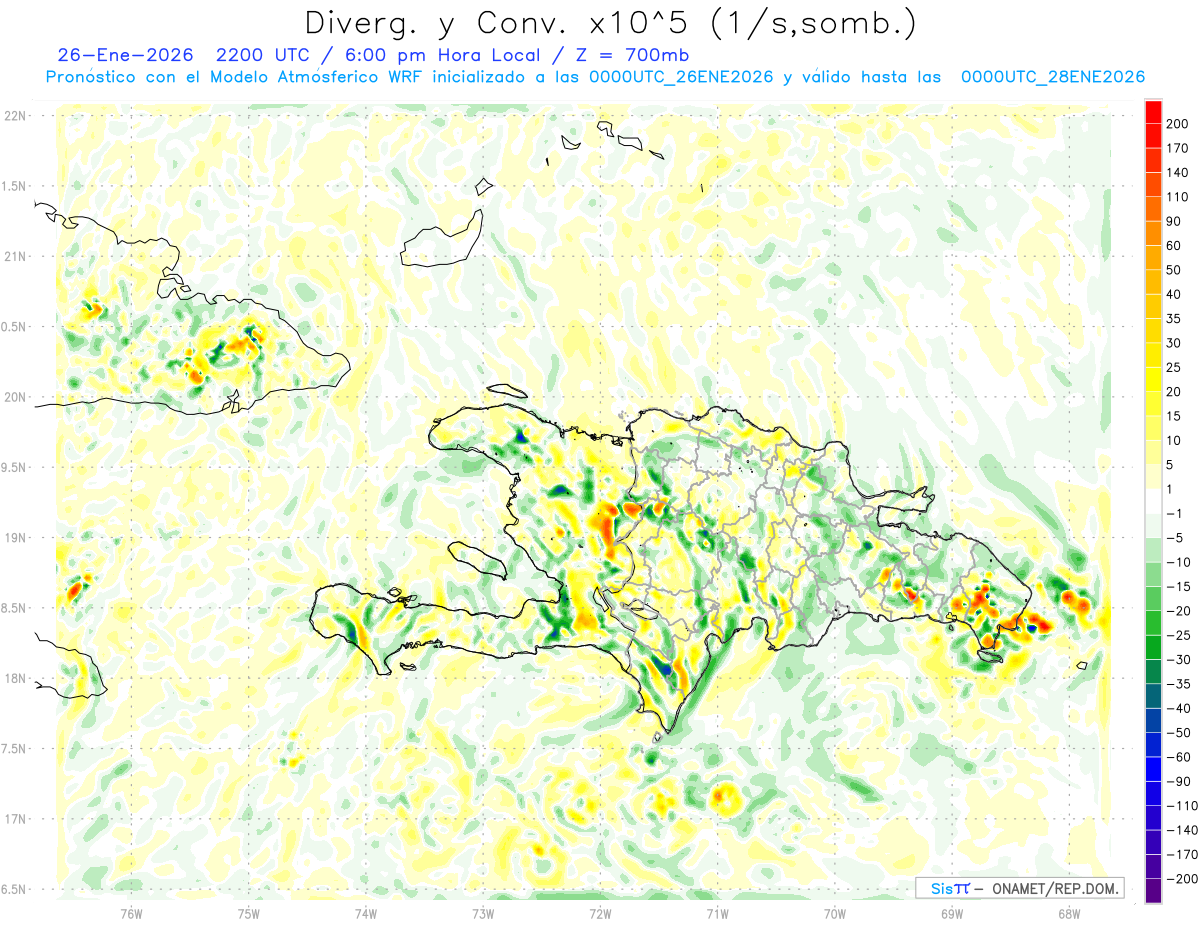Click the '76W' longitude label

click(131, 913)
